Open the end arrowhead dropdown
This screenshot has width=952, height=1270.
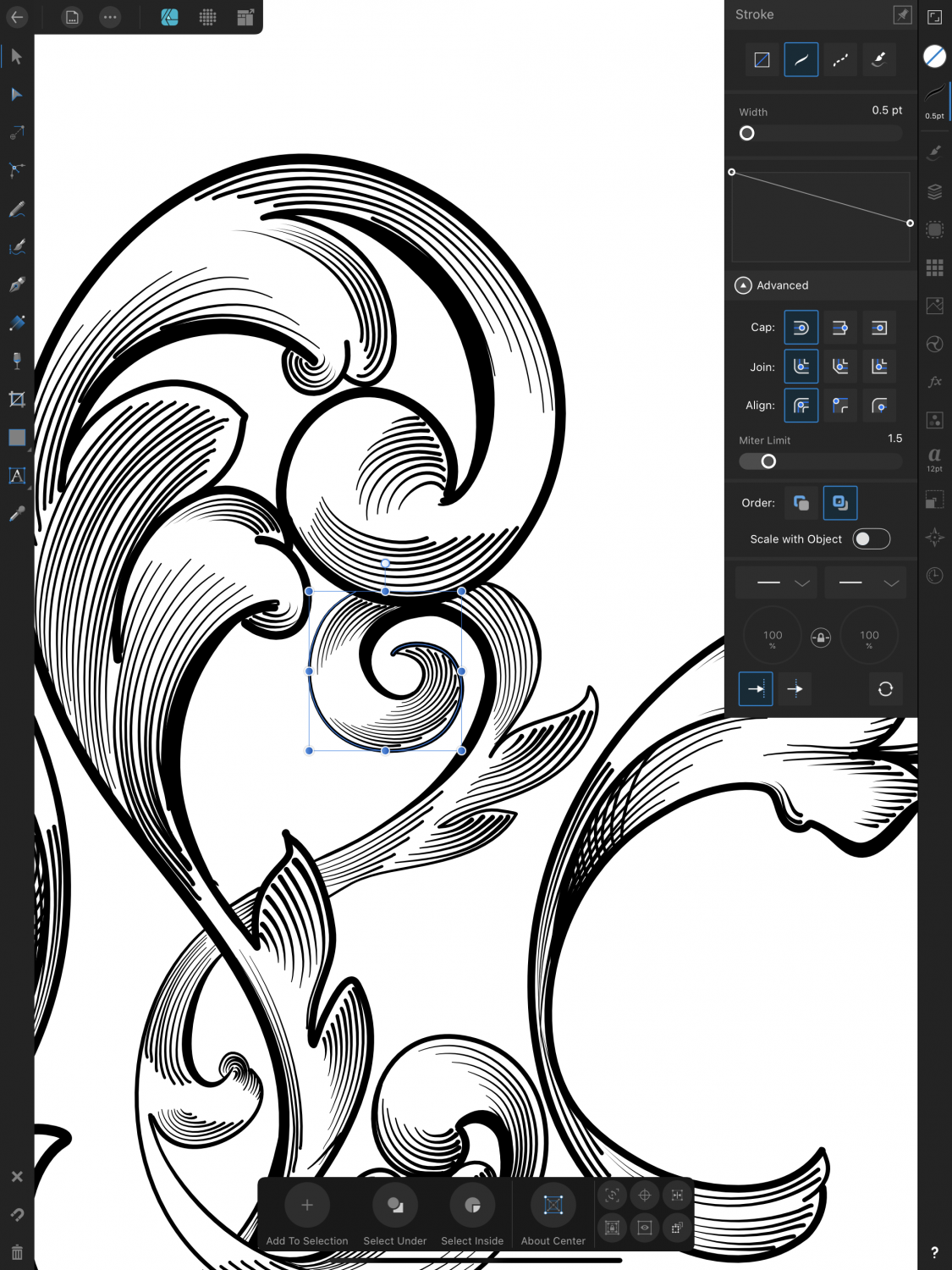coord(864,583)
